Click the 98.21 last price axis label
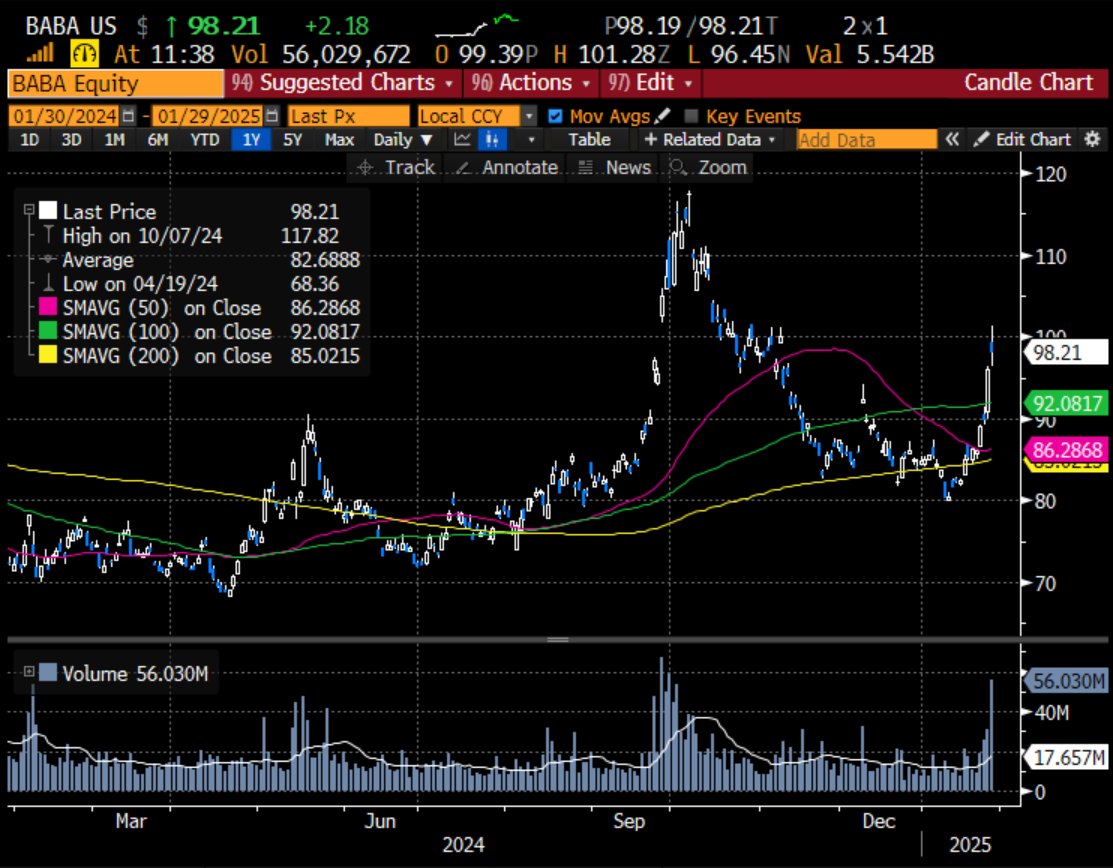This screenshot has width=1113, height=868. (x=1064, y=352)
